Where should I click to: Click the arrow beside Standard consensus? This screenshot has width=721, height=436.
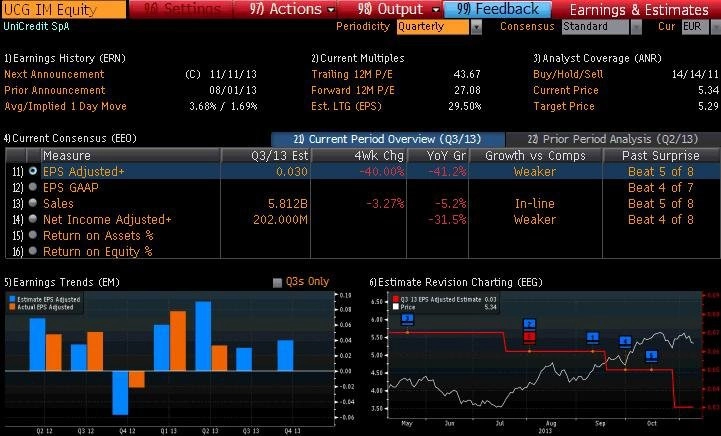point(636,27)
